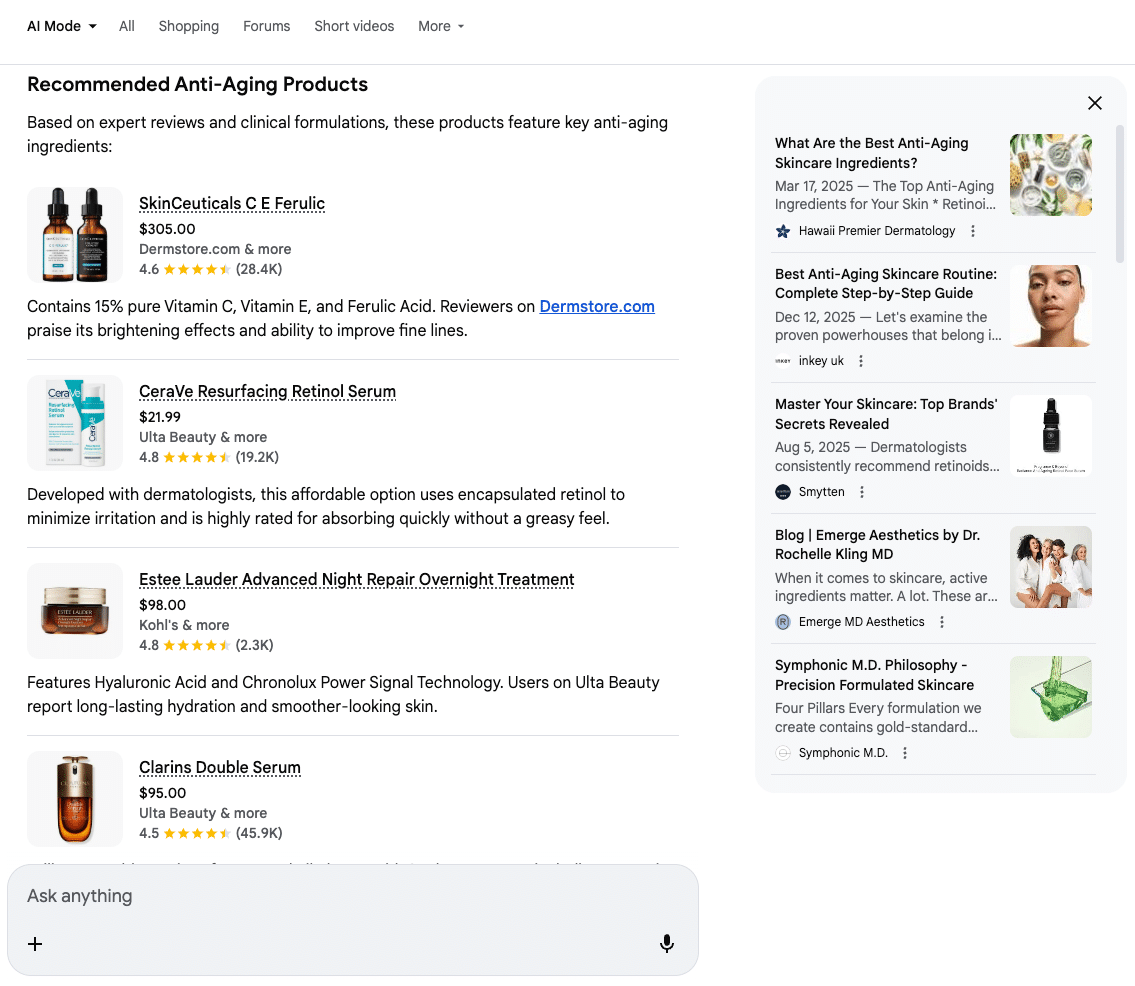Click the sources panel scrollbar
This screenshot has height=986, width=1135.
(1119, 194)
